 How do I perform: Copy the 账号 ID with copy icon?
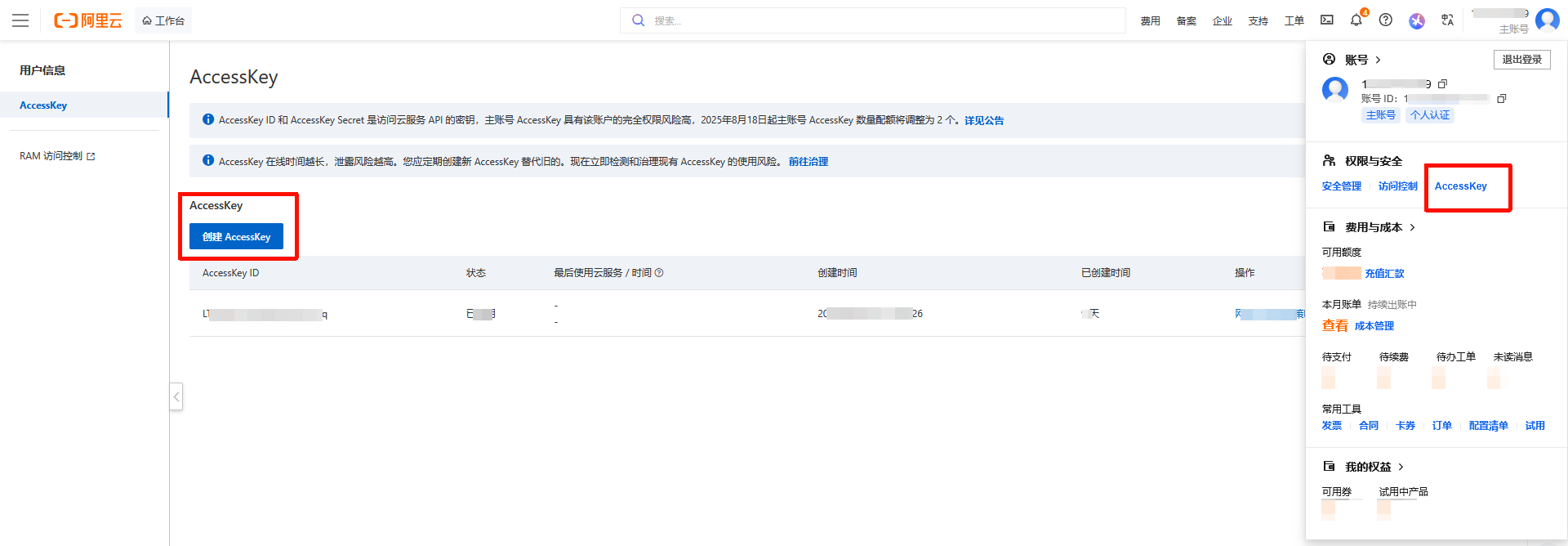pos(1501,99)
